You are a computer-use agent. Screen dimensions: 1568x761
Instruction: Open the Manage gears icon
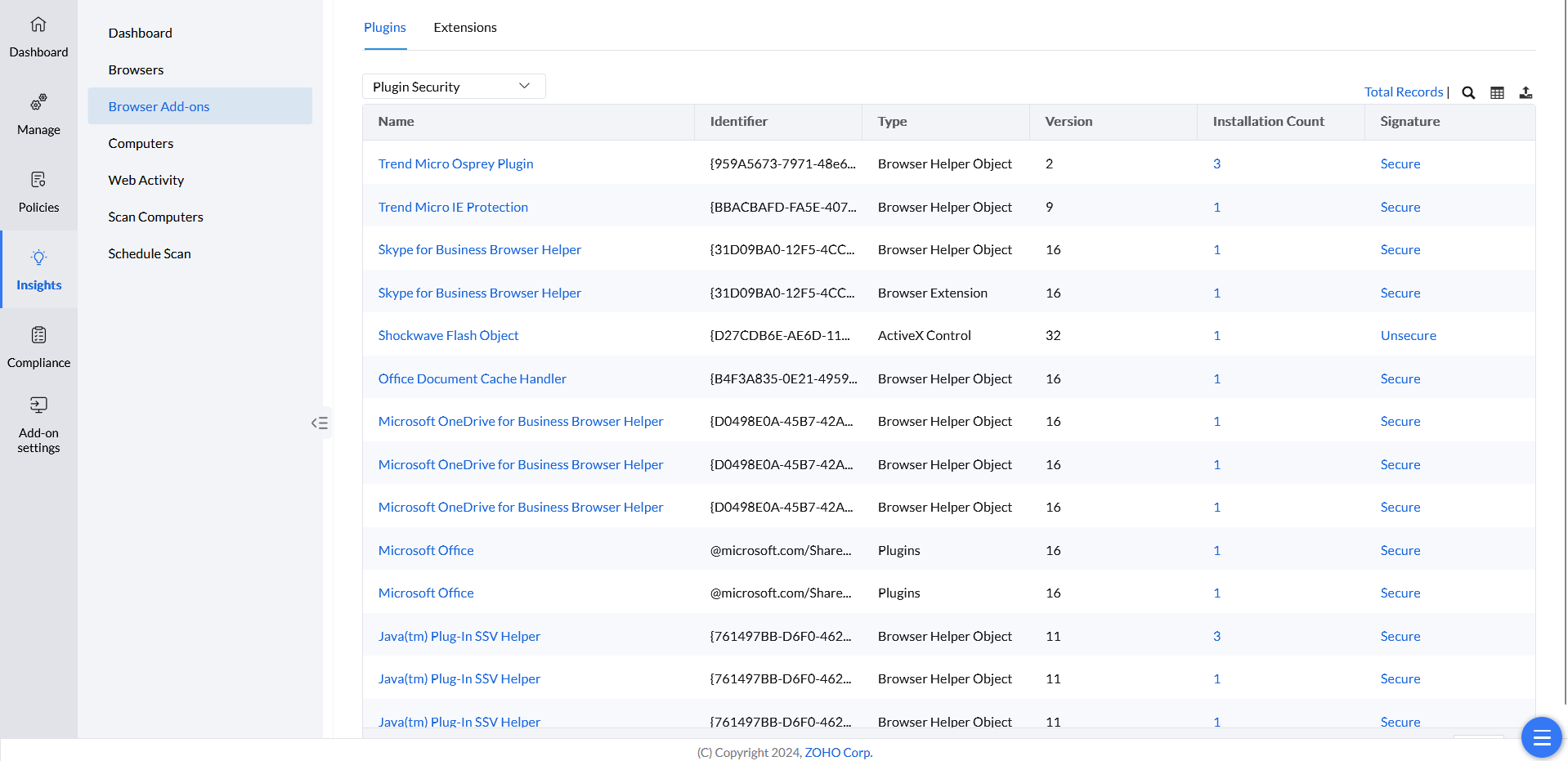click(38, 102)
